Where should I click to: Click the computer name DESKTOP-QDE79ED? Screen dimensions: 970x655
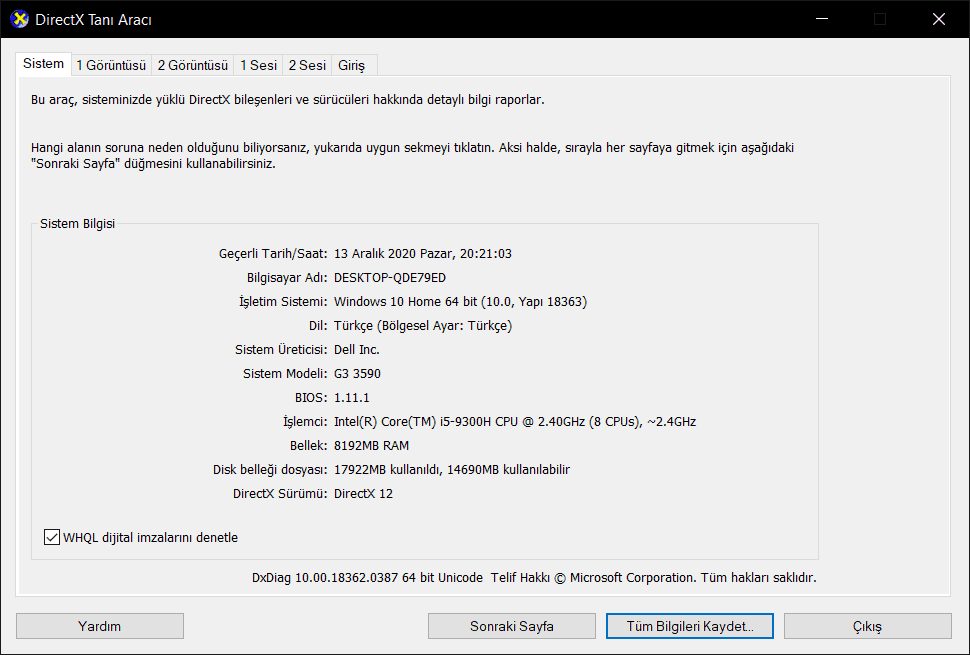pyautogui.click(x=390, y=278)
